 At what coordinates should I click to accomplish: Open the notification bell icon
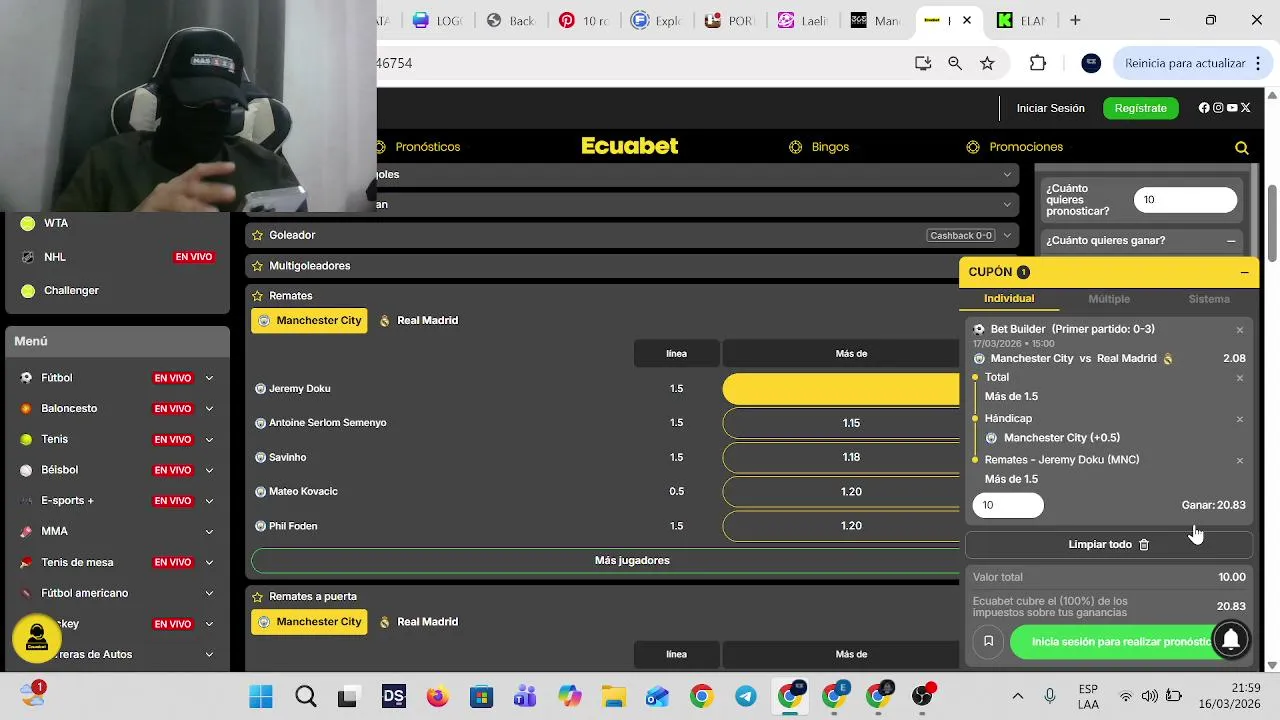1231,639
